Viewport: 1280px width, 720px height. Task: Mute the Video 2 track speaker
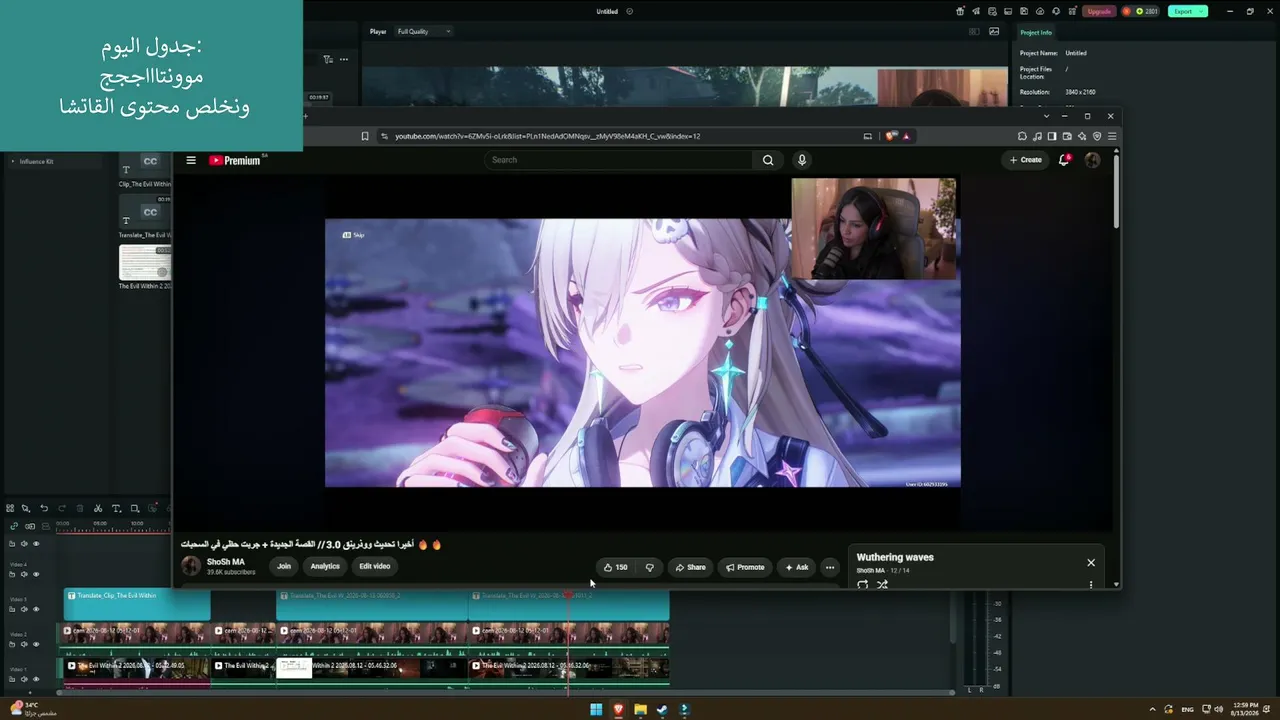[24, 644]
